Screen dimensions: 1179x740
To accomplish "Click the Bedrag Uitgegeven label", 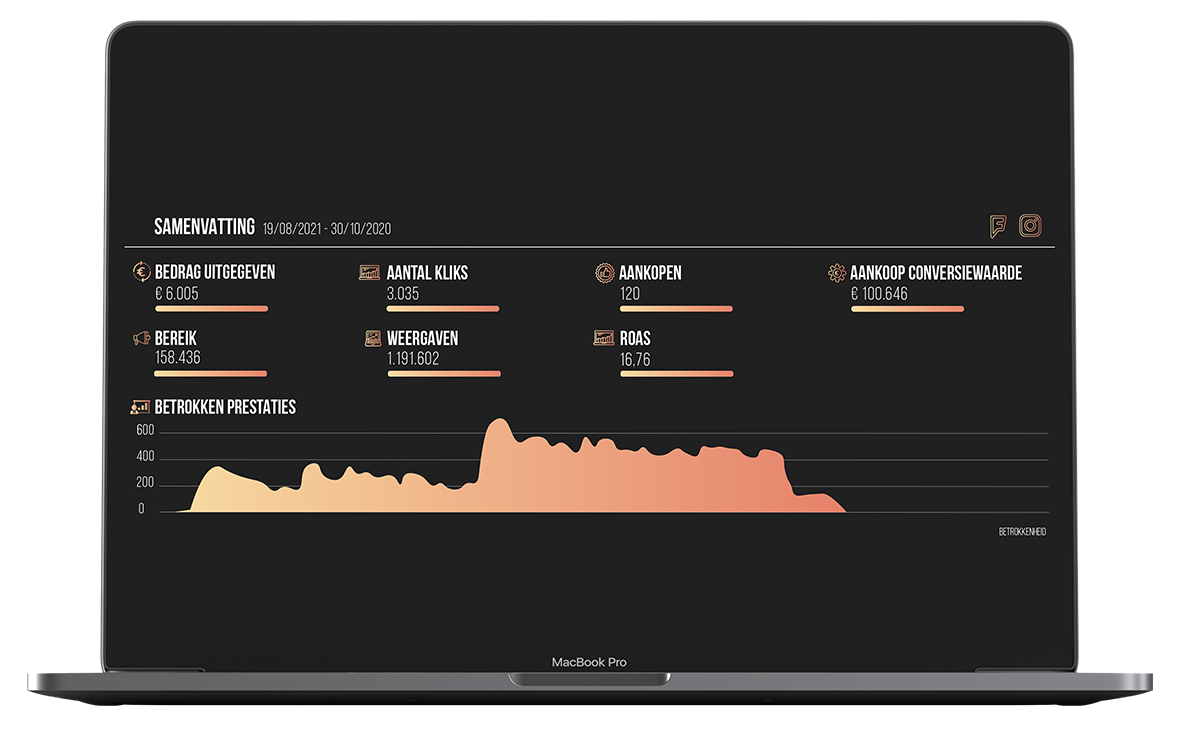I will point(215,272).
